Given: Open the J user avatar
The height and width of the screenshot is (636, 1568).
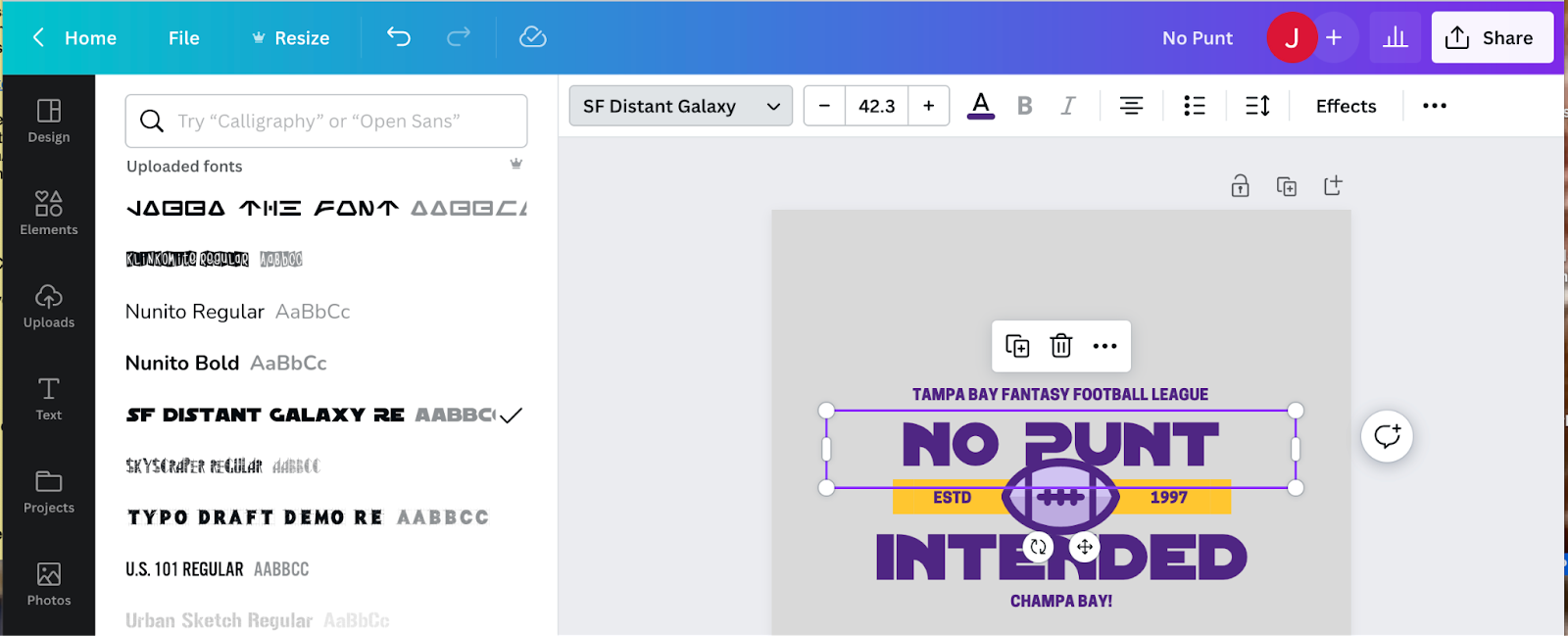Looking at the screenshot, I should pyautogui.click(x=1292, y=37).
